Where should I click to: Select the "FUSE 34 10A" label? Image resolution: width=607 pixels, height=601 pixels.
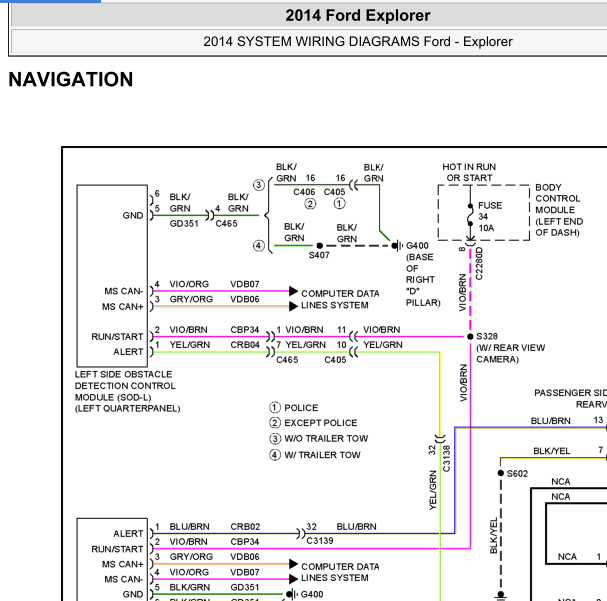coord(490,216)
